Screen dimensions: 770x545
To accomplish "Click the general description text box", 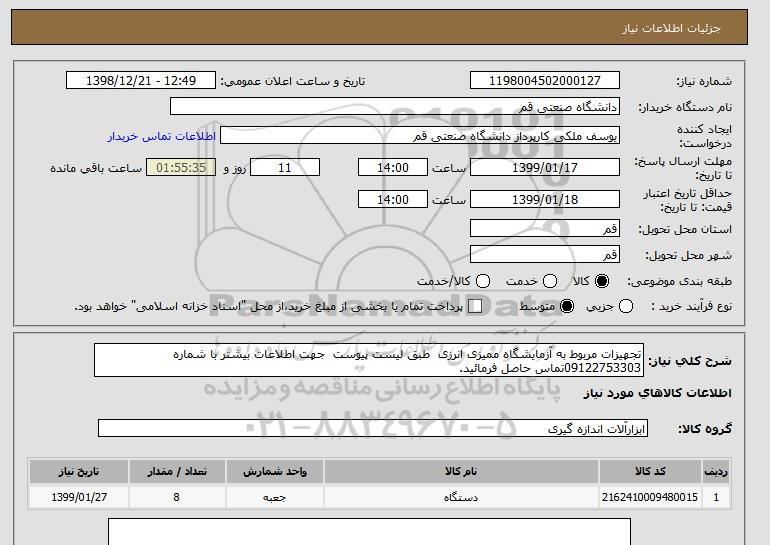I will 369,360.
